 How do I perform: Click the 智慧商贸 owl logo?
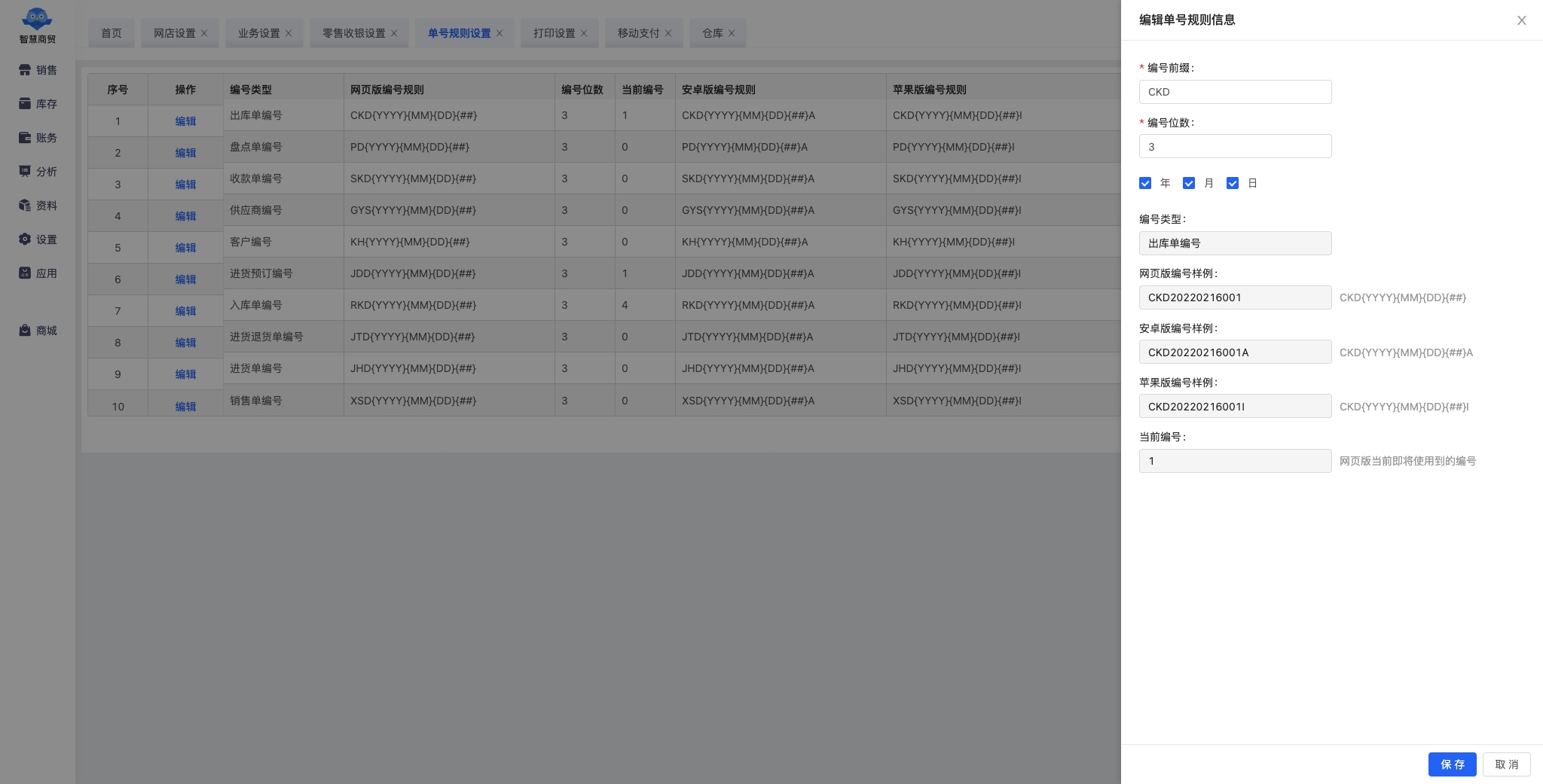37,25
